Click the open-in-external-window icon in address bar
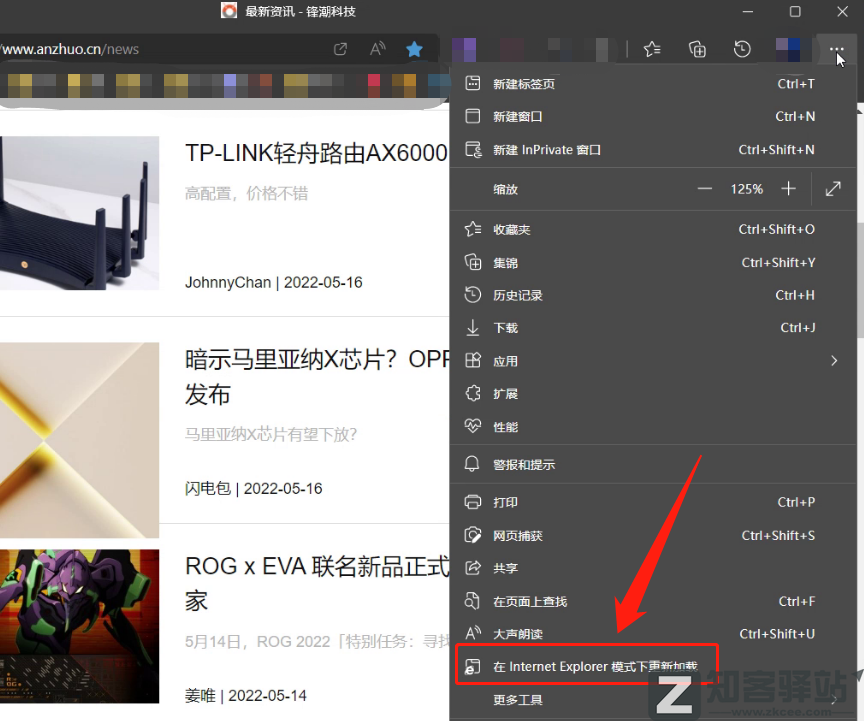The width and height of the screenshot is (864, 721). coord(339,48)
